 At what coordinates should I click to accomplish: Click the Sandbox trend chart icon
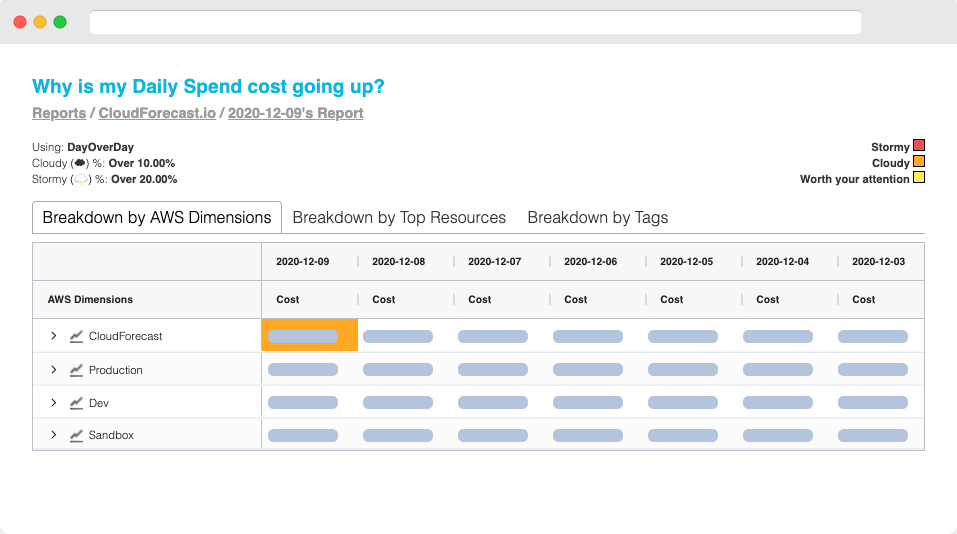(x=76, y=435)
